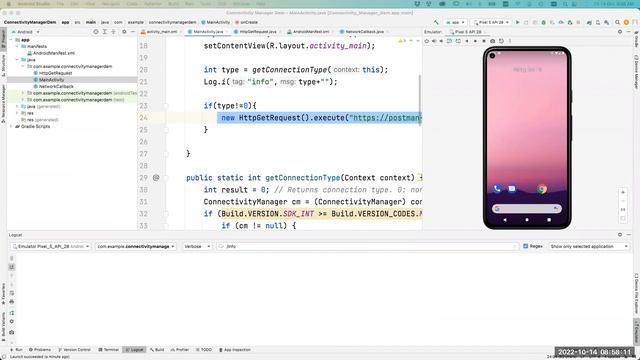Viewport: 640px width, 360px height.
Task: Switch to activity_main.xml editor tab
Action: [159, 31]
